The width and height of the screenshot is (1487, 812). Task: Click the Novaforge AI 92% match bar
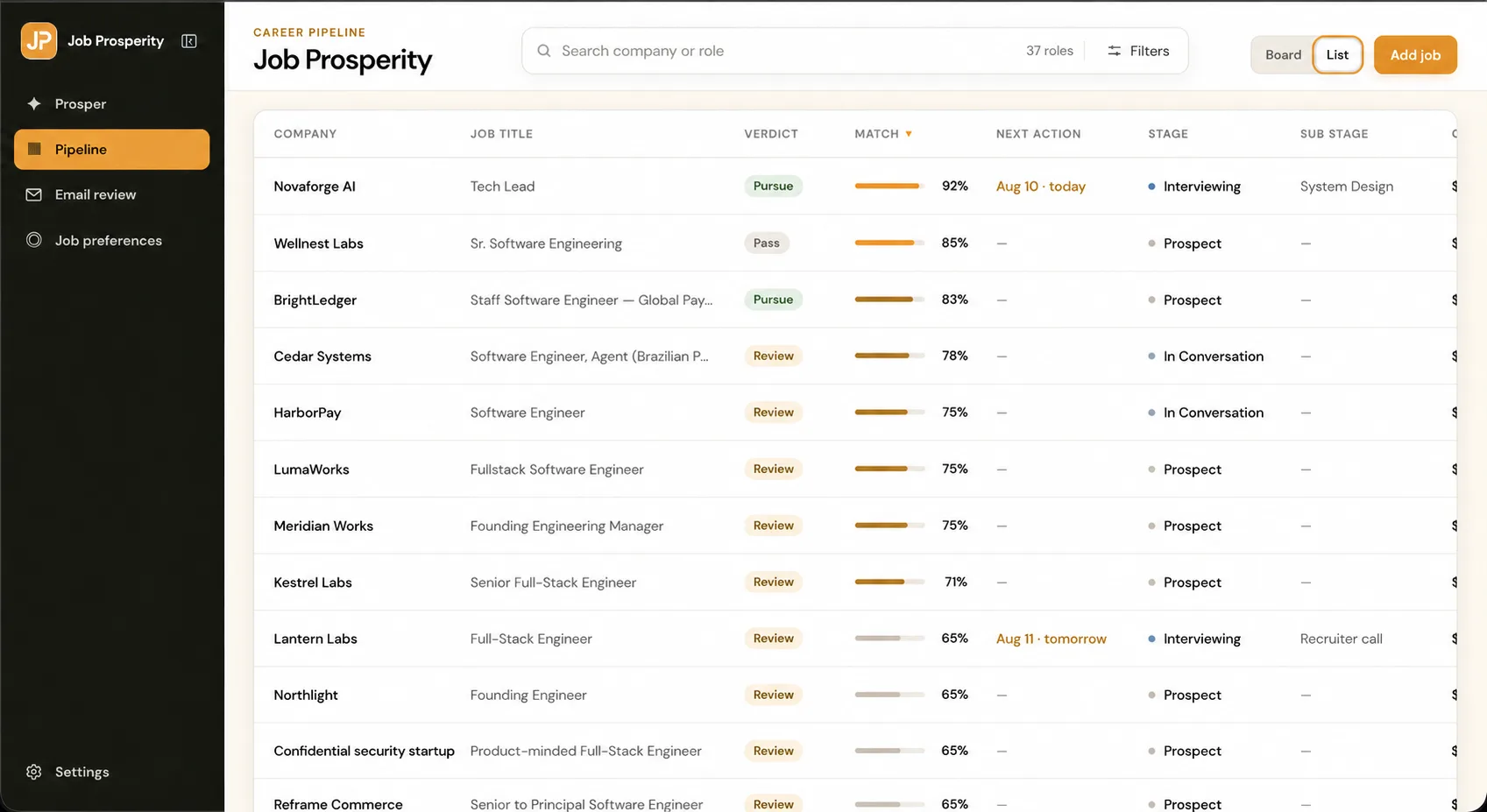(889, 186)
